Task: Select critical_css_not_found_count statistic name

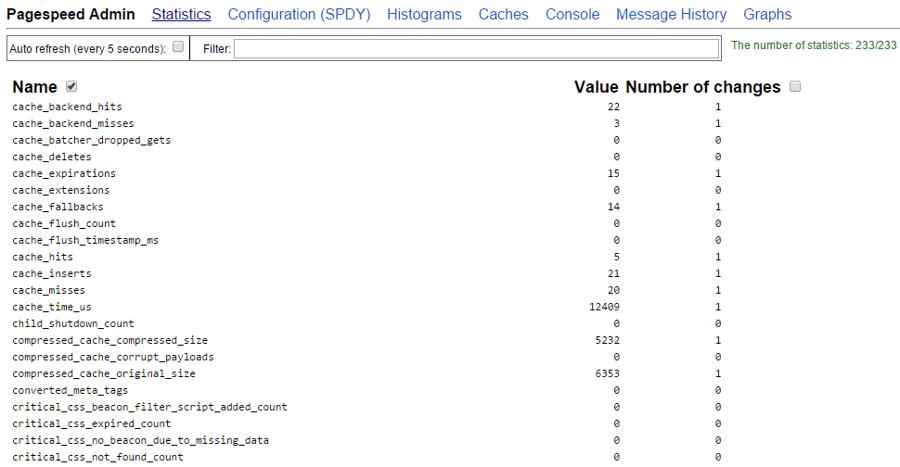Action: click(98, 457)
